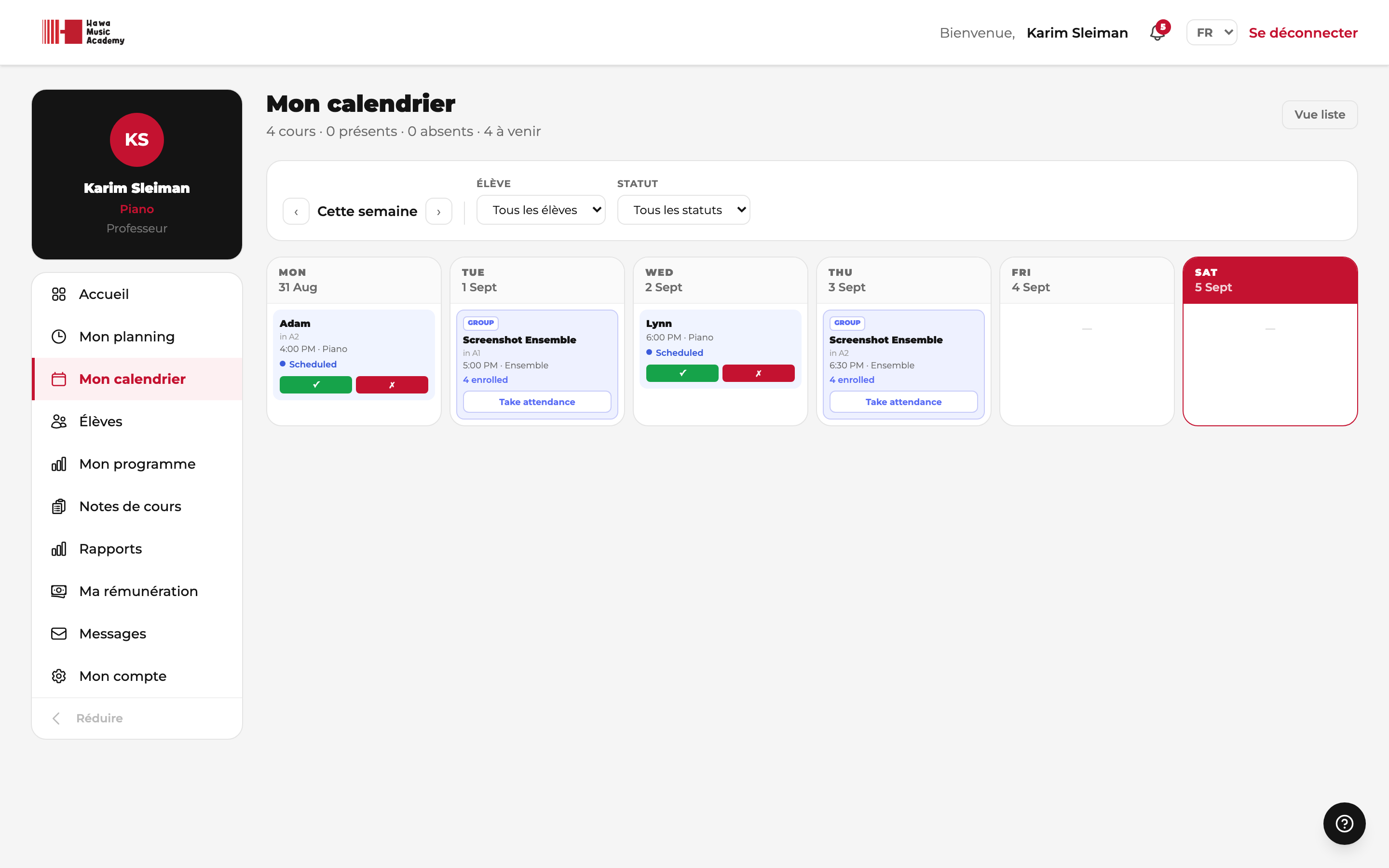
Task: Open the notifications bell
Action: [1157, 33]
